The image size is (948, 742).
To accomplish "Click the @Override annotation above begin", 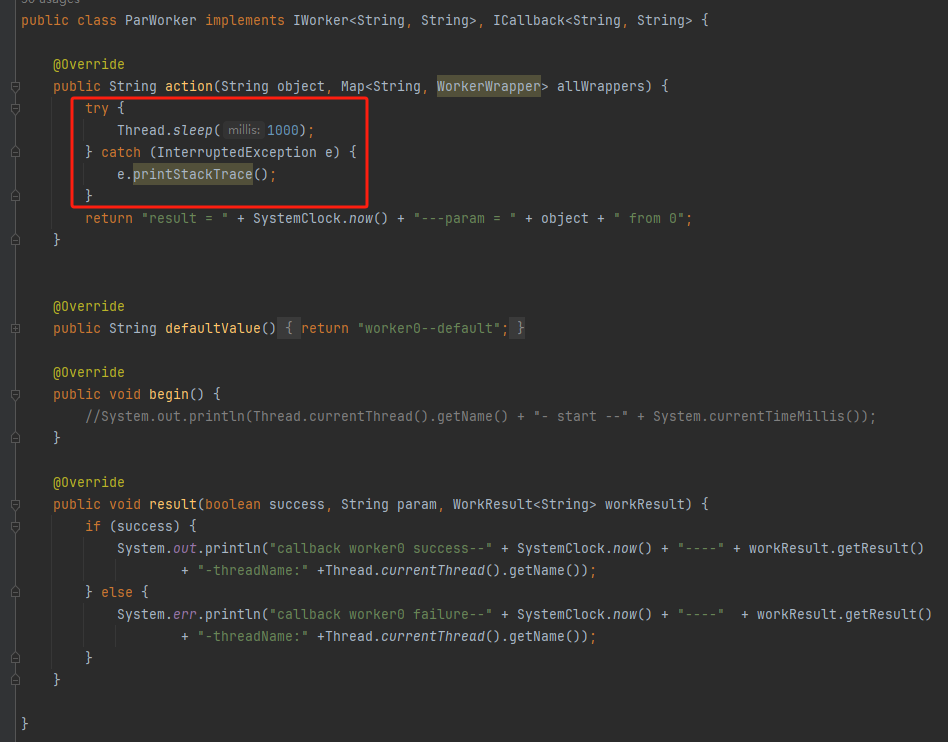I will point(89,373).
